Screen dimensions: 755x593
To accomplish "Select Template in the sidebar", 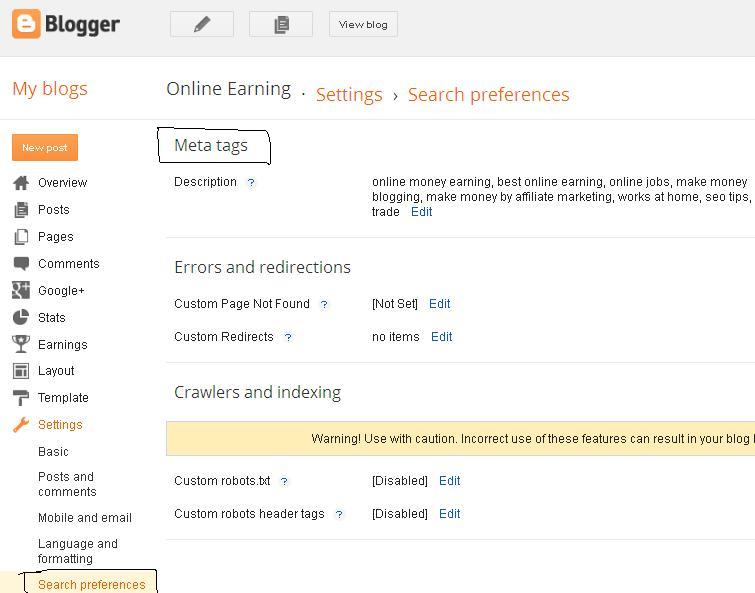I will pos(63,398).
